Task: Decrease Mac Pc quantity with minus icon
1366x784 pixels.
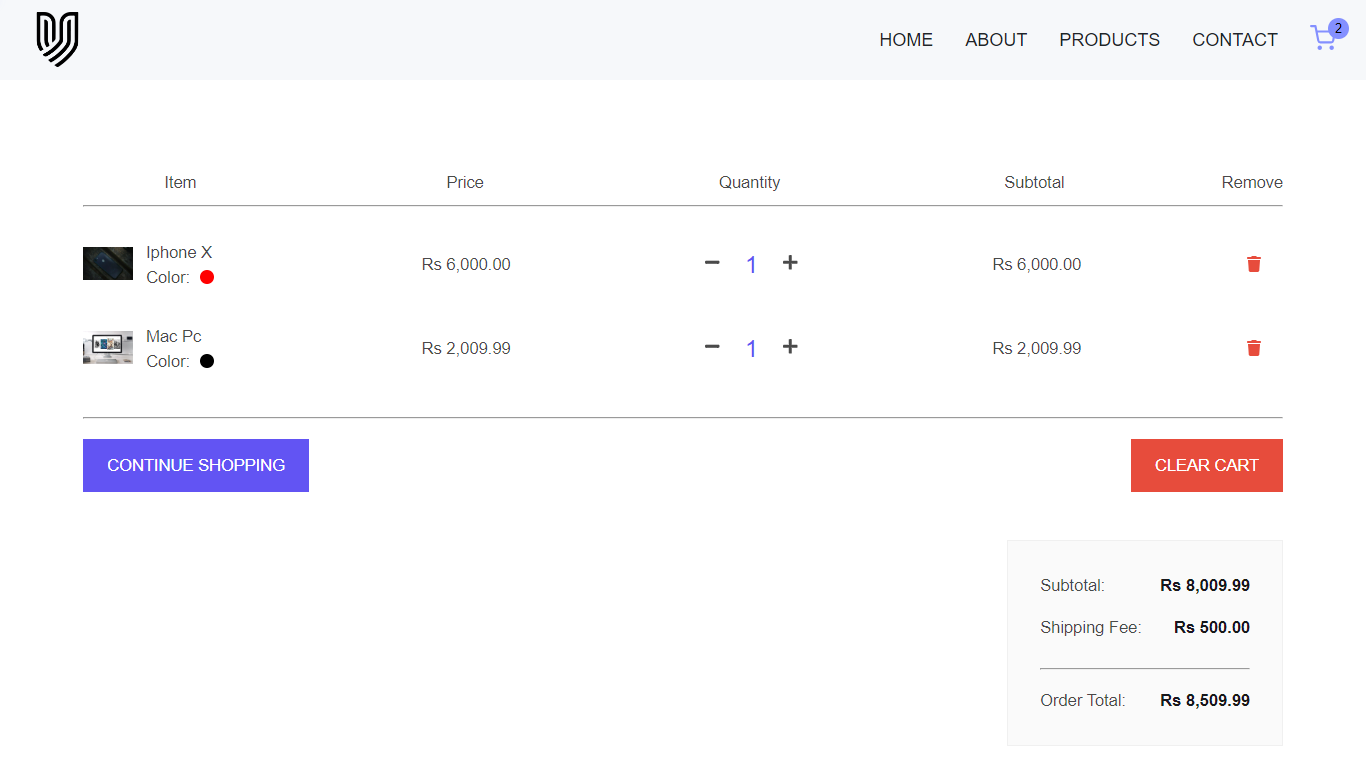Action: click(712, 347)
